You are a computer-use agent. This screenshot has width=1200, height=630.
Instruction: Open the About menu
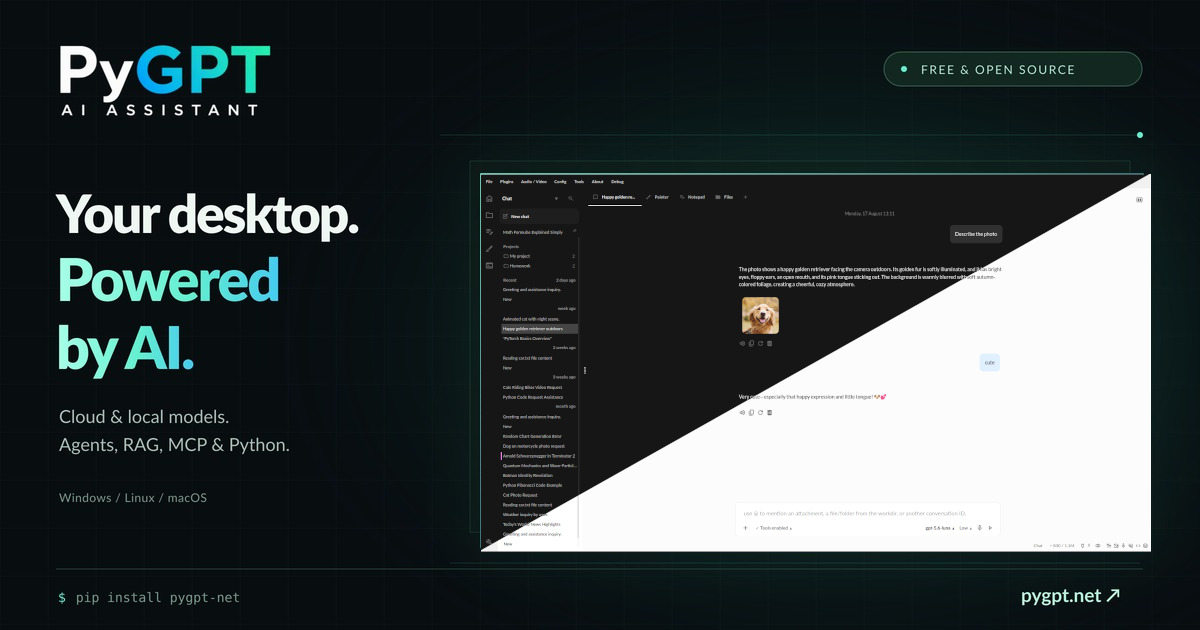[x=597, y=182]
